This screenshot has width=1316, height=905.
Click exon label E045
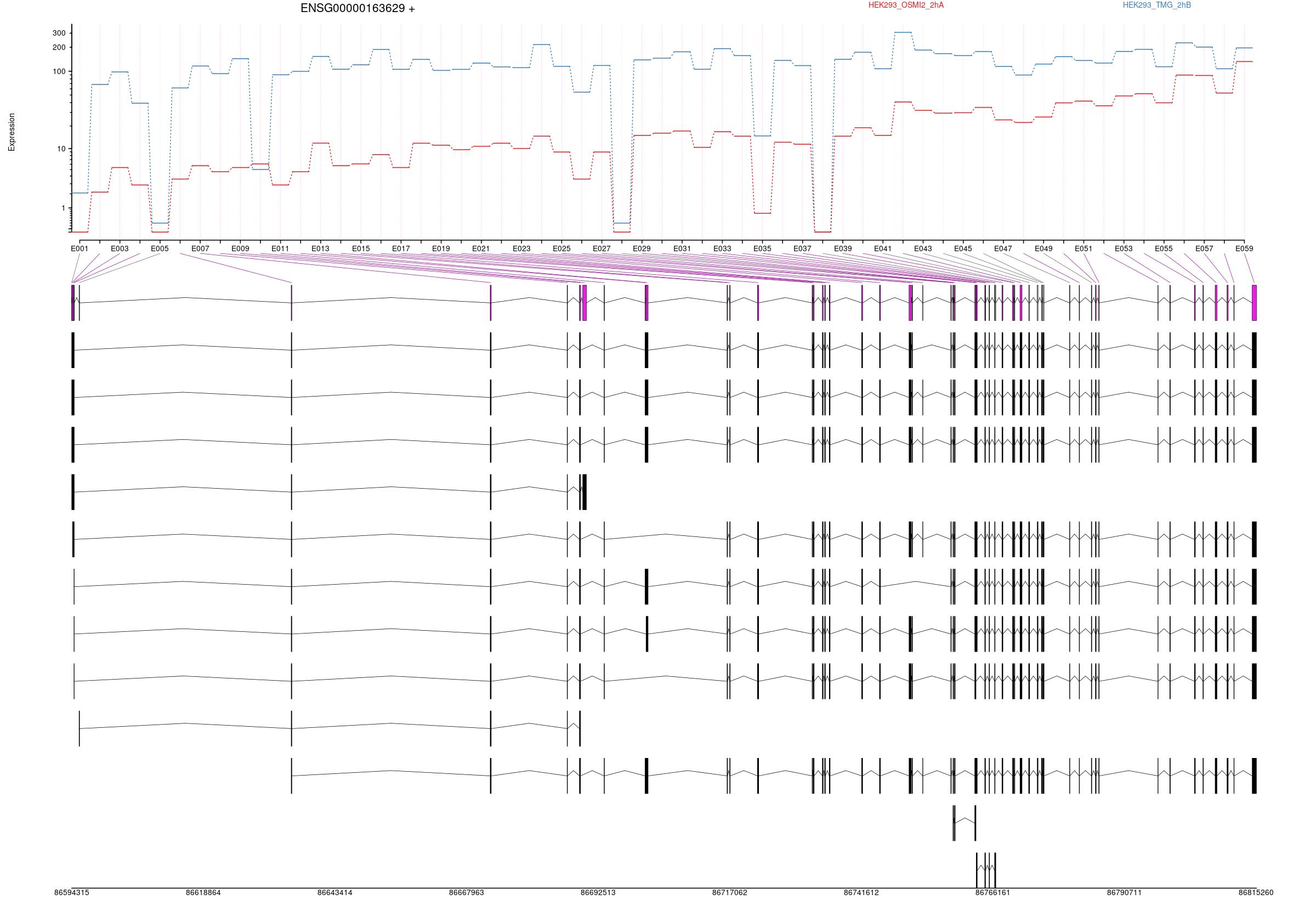(x=963, y=248)
